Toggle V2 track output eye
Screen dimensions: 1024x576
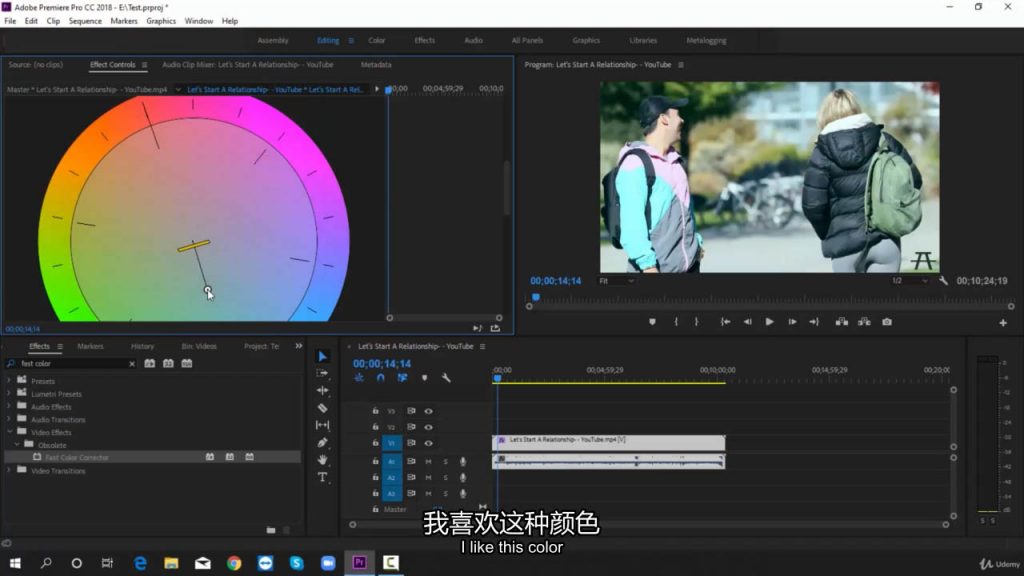428,427
